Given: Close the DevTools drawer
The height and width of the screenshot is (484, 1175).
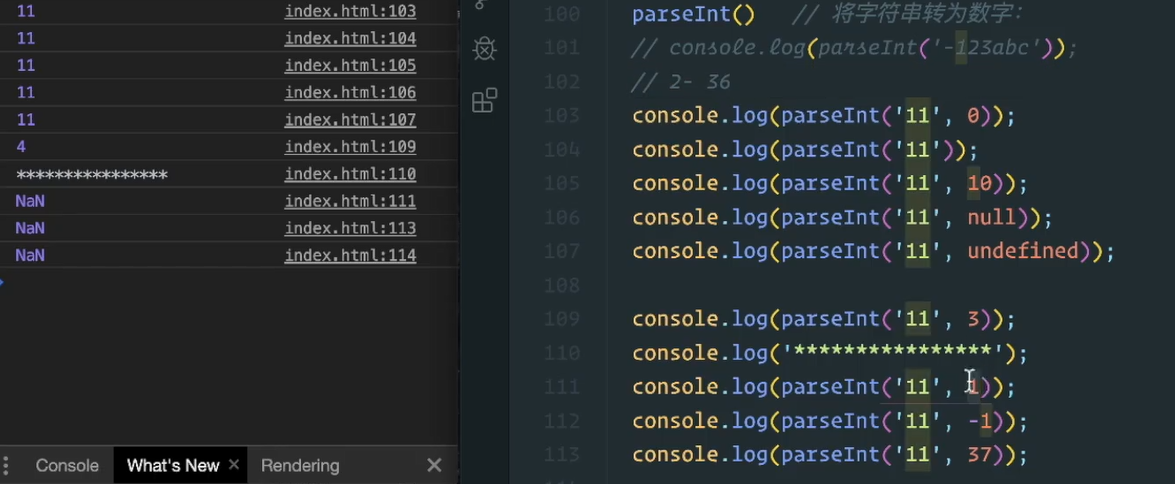Looking at the screenshot, I should click(434, 465).
